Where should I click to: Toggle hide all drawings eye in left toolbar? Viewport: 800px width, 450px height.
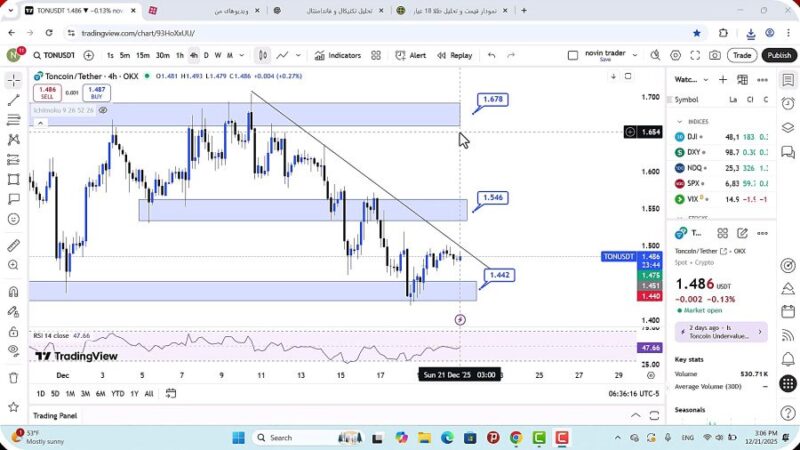coord(13,350)
